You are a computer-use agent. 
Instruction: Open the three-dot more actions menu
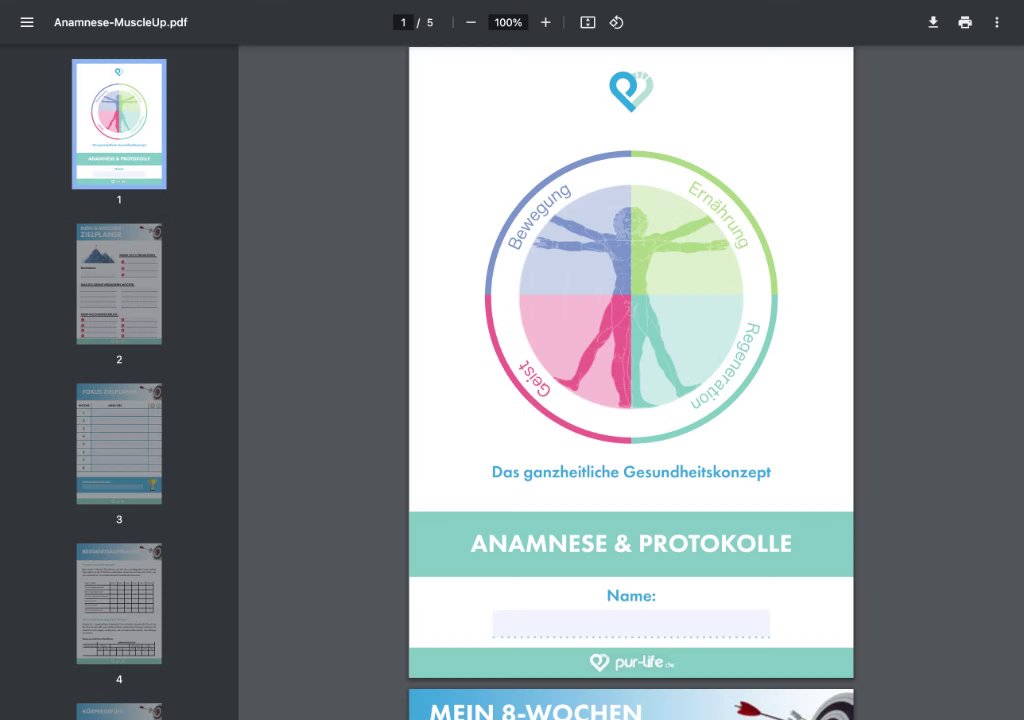997,22
